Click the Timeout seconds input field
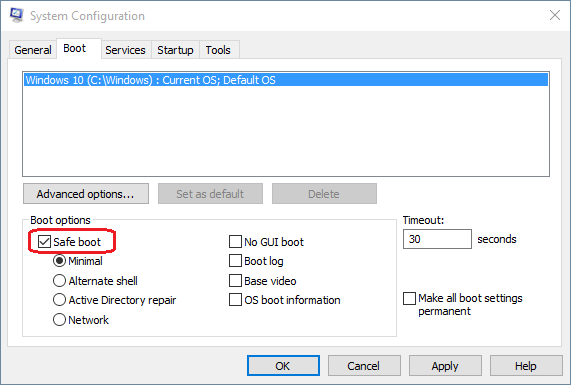This screenshot has width=571, height=385. [437, 239]
